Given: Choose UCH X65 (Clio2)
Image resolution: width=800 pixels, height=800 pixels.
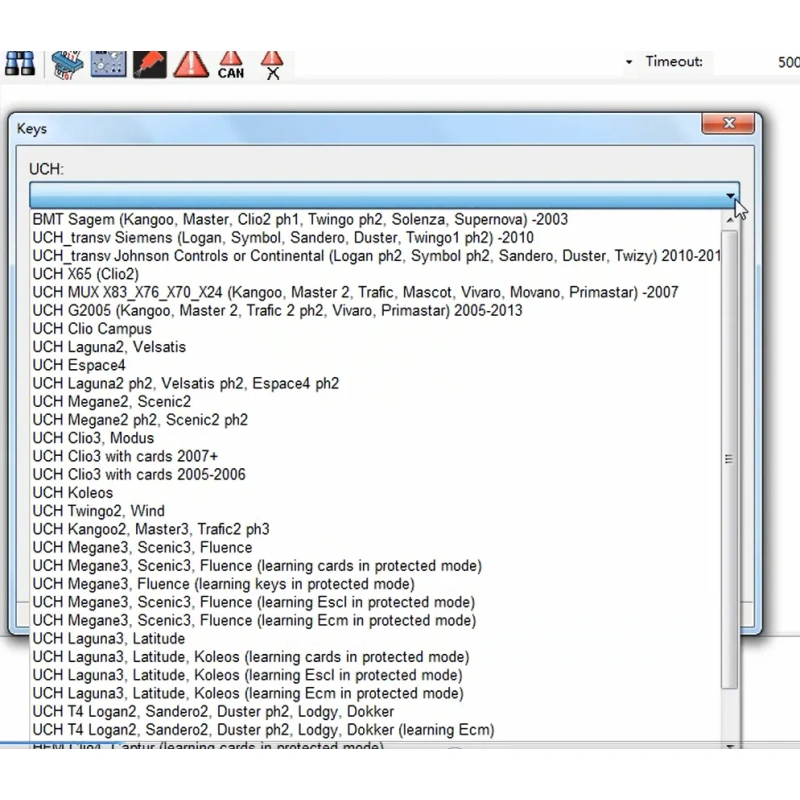Looking at the screenshot, I should [x=376, y=274].
